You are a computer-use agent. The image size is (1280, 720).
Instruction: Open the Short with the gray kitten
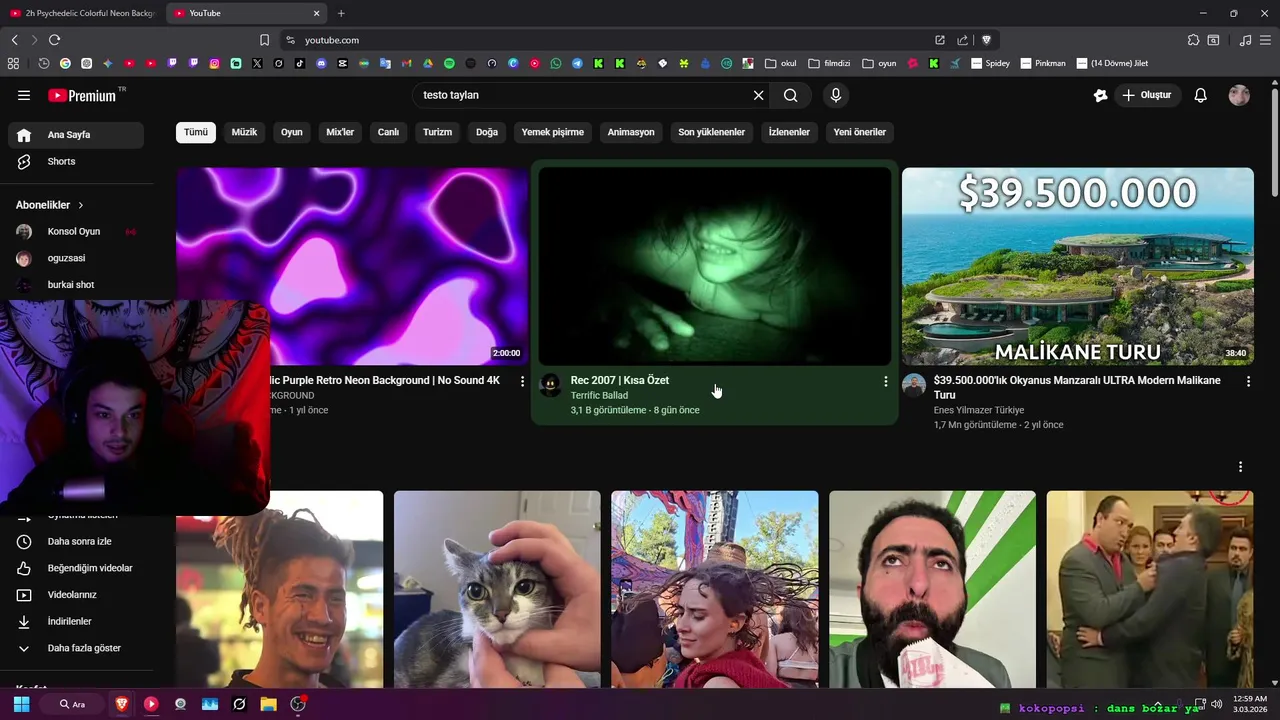497,589
